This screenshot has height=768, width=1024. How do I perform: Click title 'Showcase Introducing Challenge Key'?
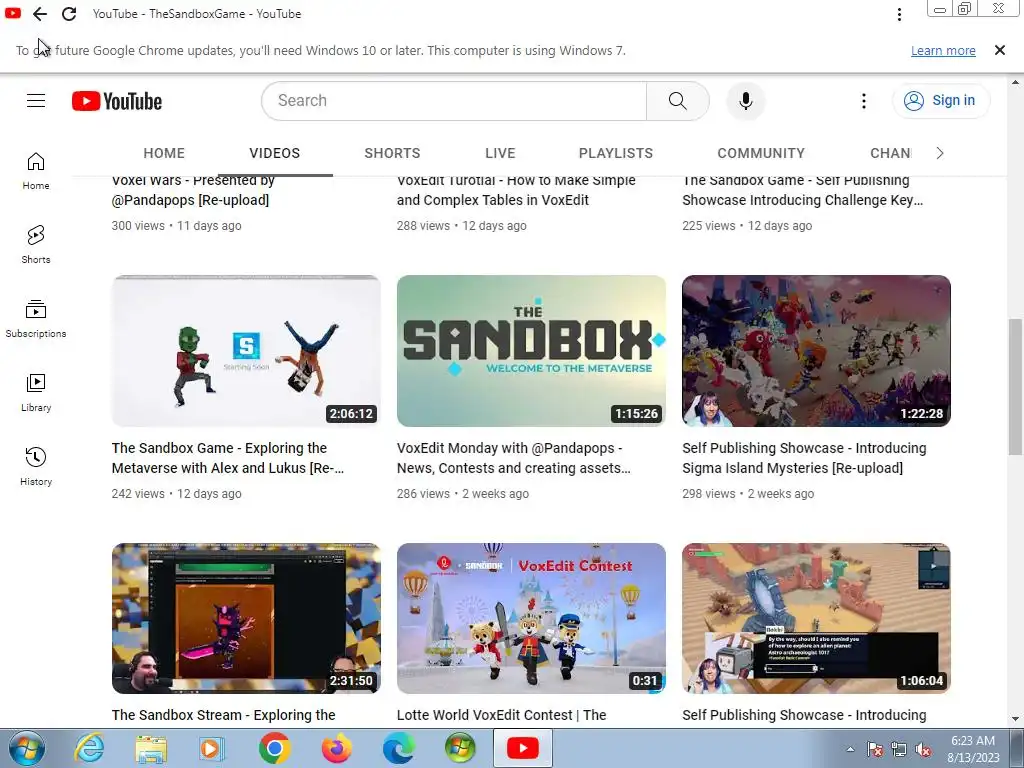coord(803,190)
